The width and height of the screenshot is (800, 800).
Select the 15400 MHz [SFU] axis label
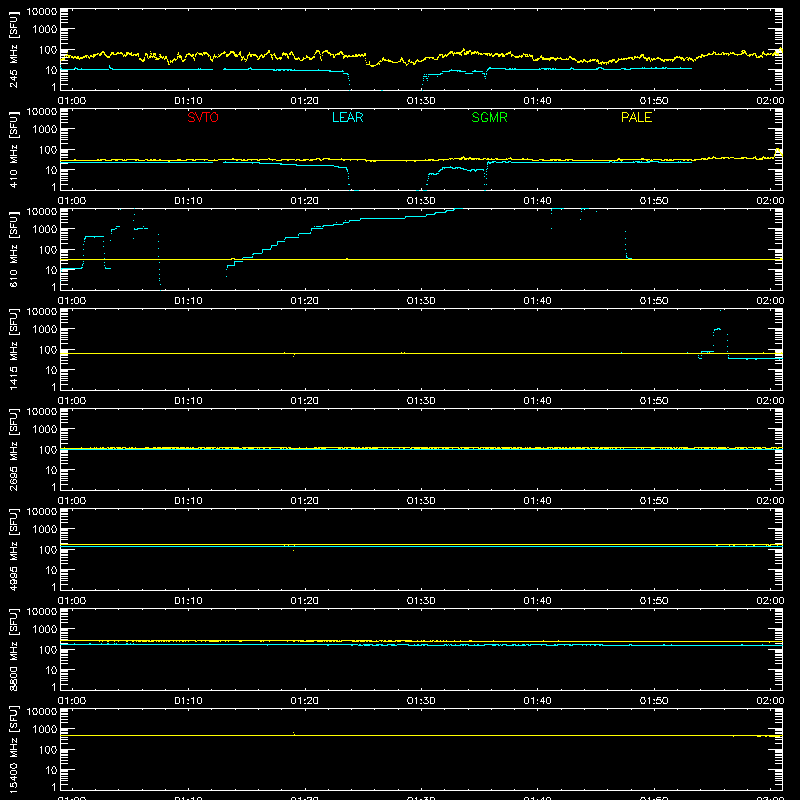point(13,749)
